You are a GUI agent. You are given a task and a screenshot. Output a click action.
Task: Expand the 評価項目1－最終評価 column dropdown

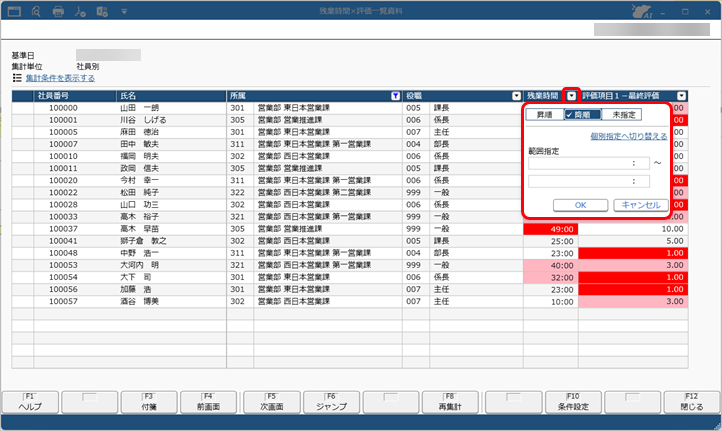[681, 96]
